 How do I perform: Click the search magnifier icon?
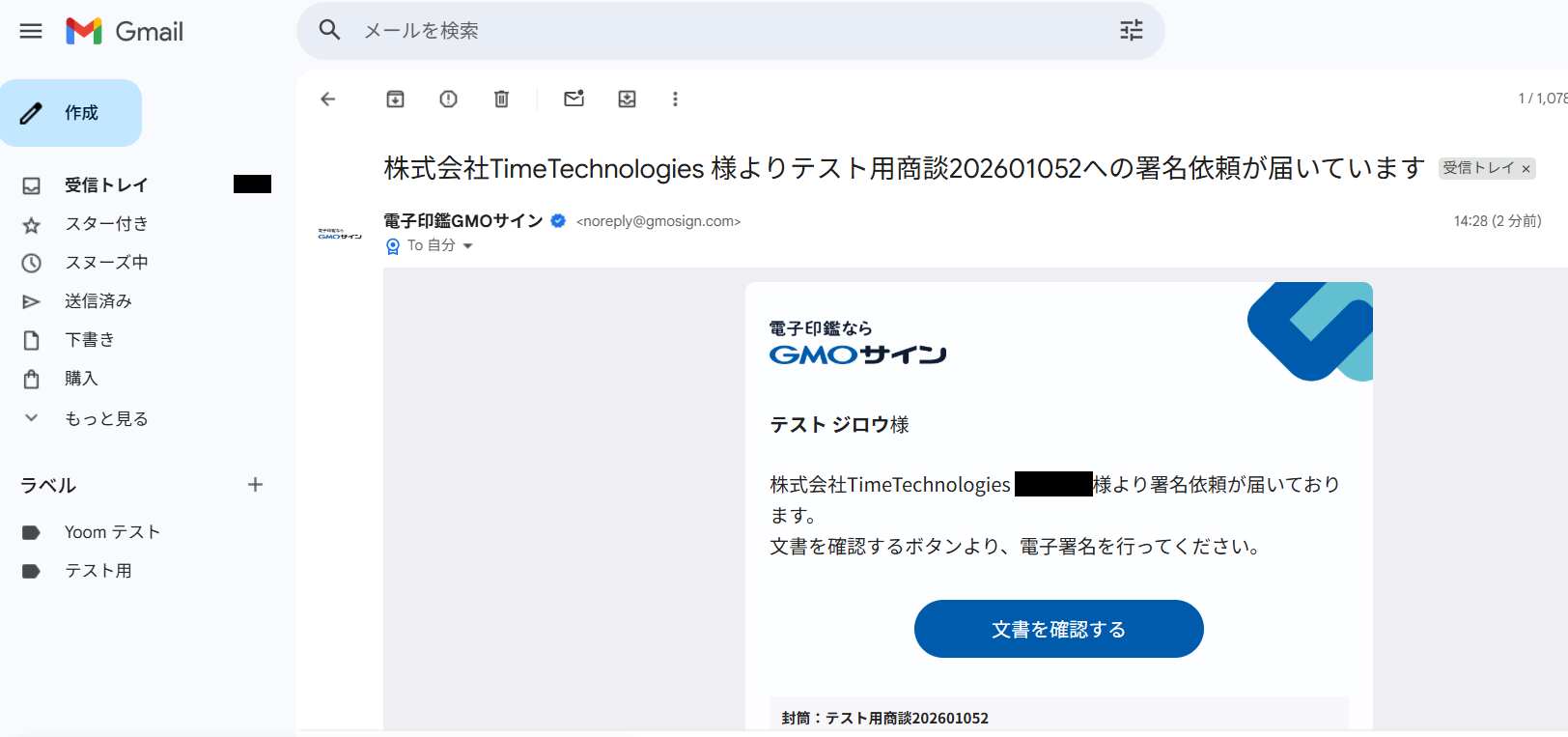pyautogui.click(x=330, y=30)
